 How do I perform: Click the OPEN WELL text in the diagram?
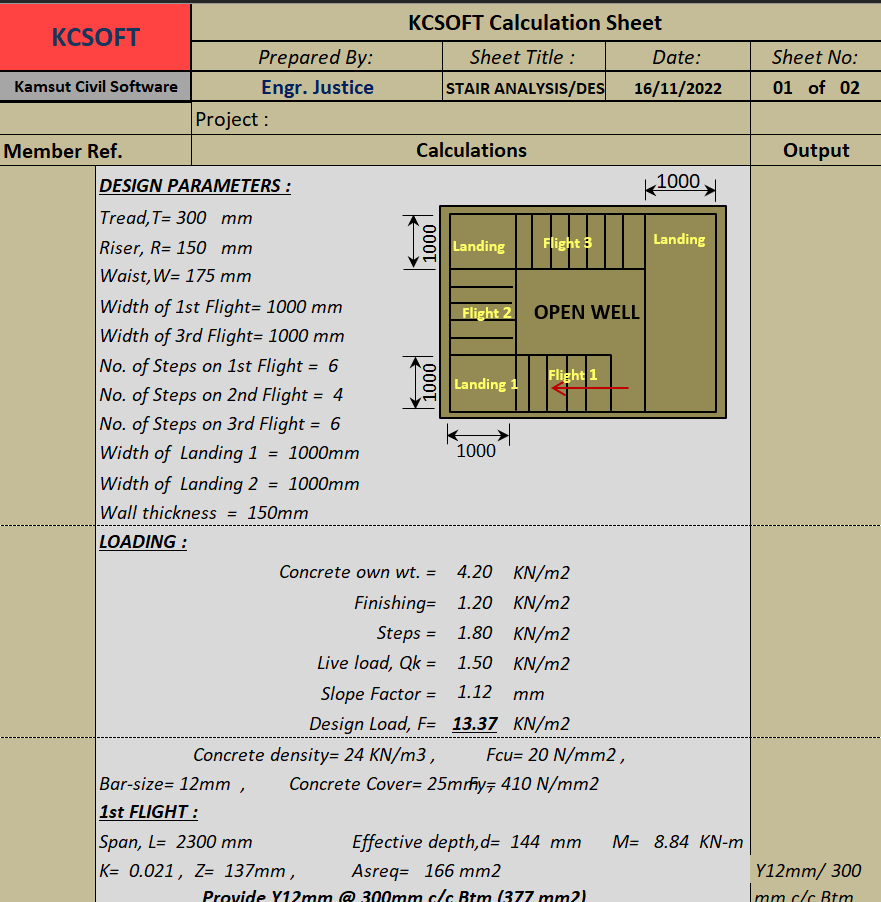click(x=585, y=312)
